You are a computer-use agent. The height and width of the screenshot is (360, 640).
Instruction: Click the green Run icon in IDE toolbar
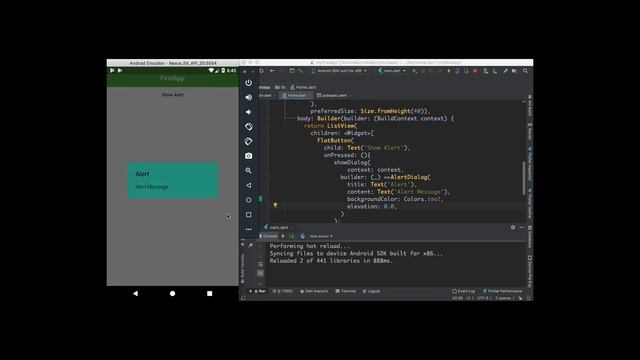[414, 71]
